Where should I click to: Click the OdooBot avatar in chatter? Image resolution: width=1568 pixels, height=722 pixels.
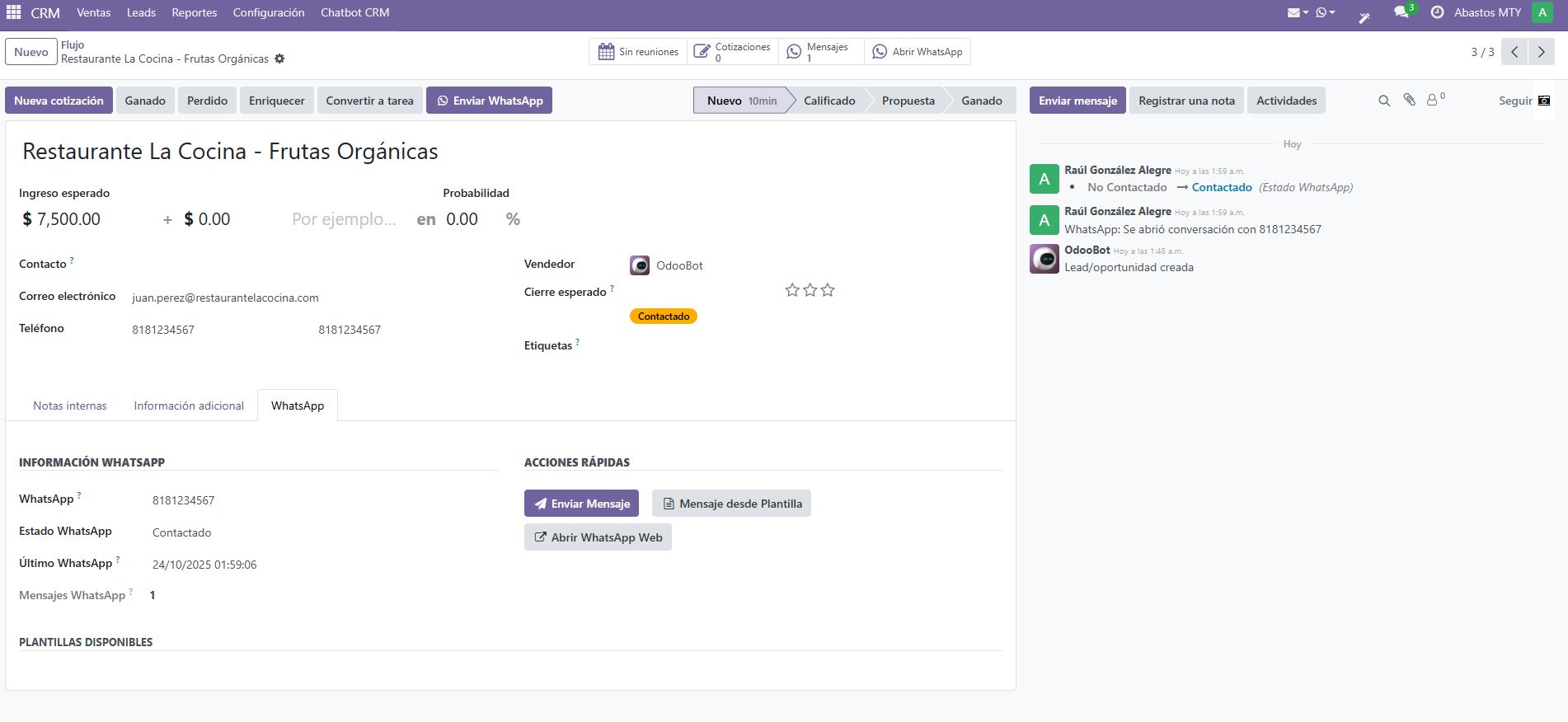tap(1045, 259)
